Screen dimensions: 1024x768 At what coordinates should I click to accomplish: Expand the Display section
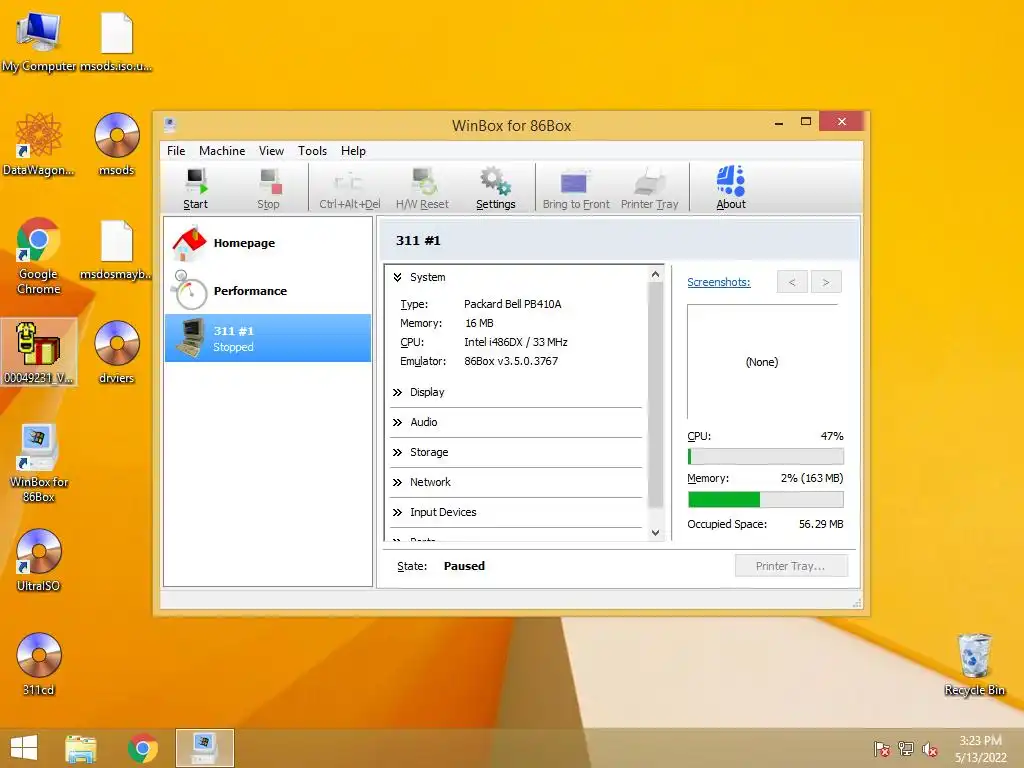397,392
